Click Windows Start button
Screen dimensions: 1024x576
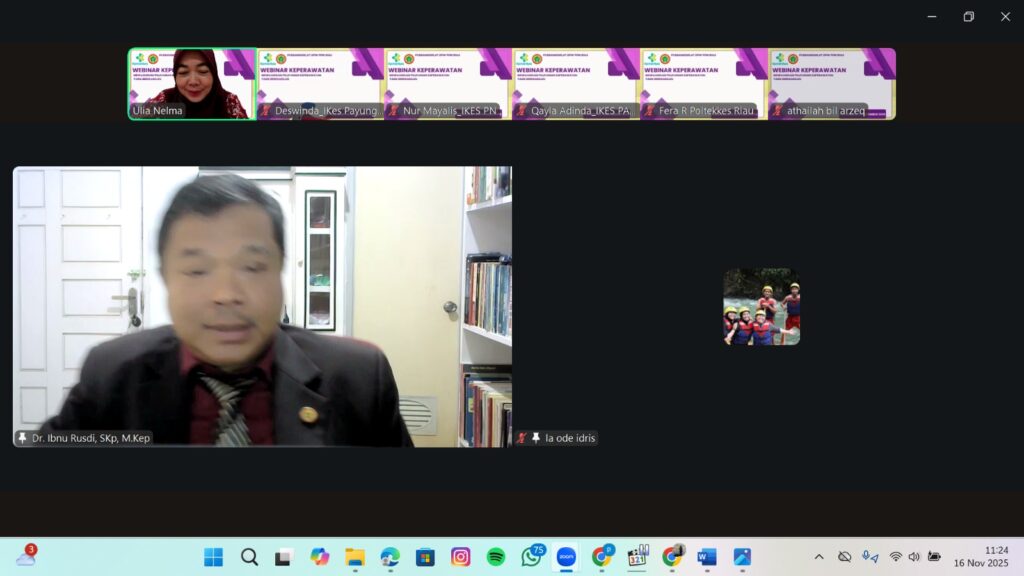[214, 557]
